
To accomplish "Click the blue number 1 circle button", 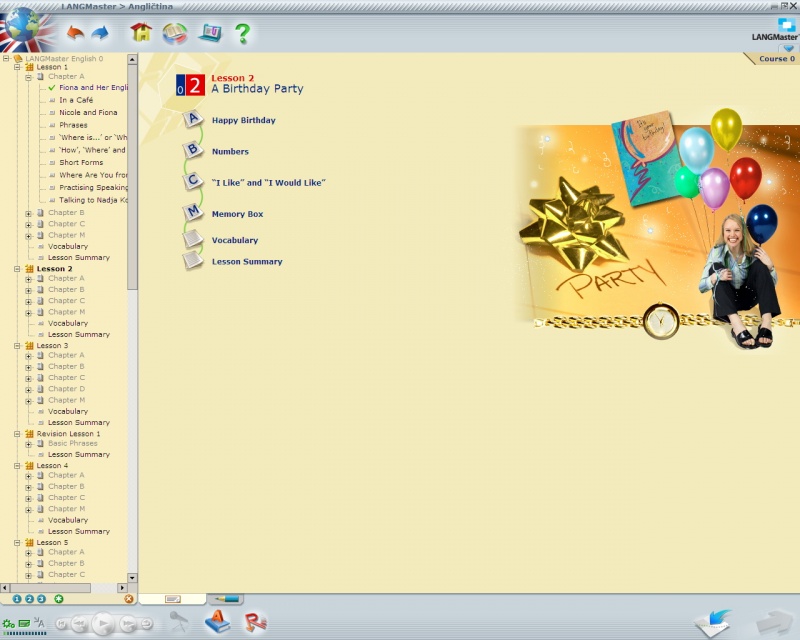I will (17, 599).
